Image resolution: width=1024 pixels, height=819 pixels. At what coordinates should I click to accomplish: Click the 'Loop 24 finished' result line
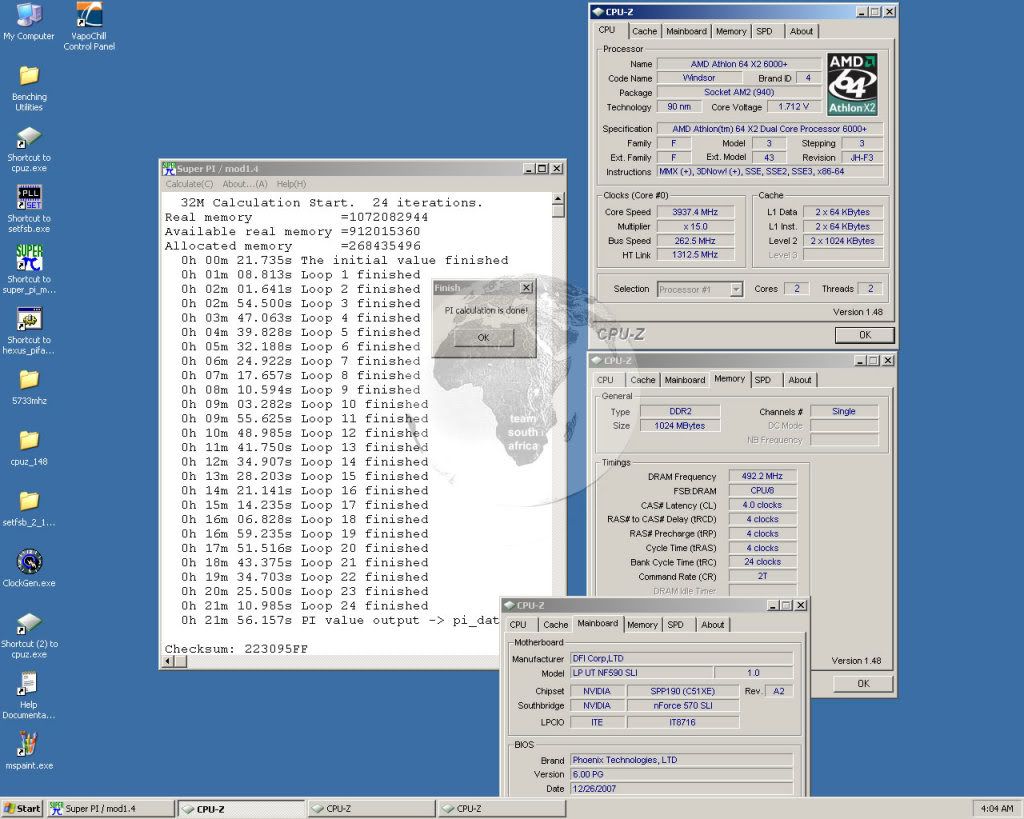(304, 605)
